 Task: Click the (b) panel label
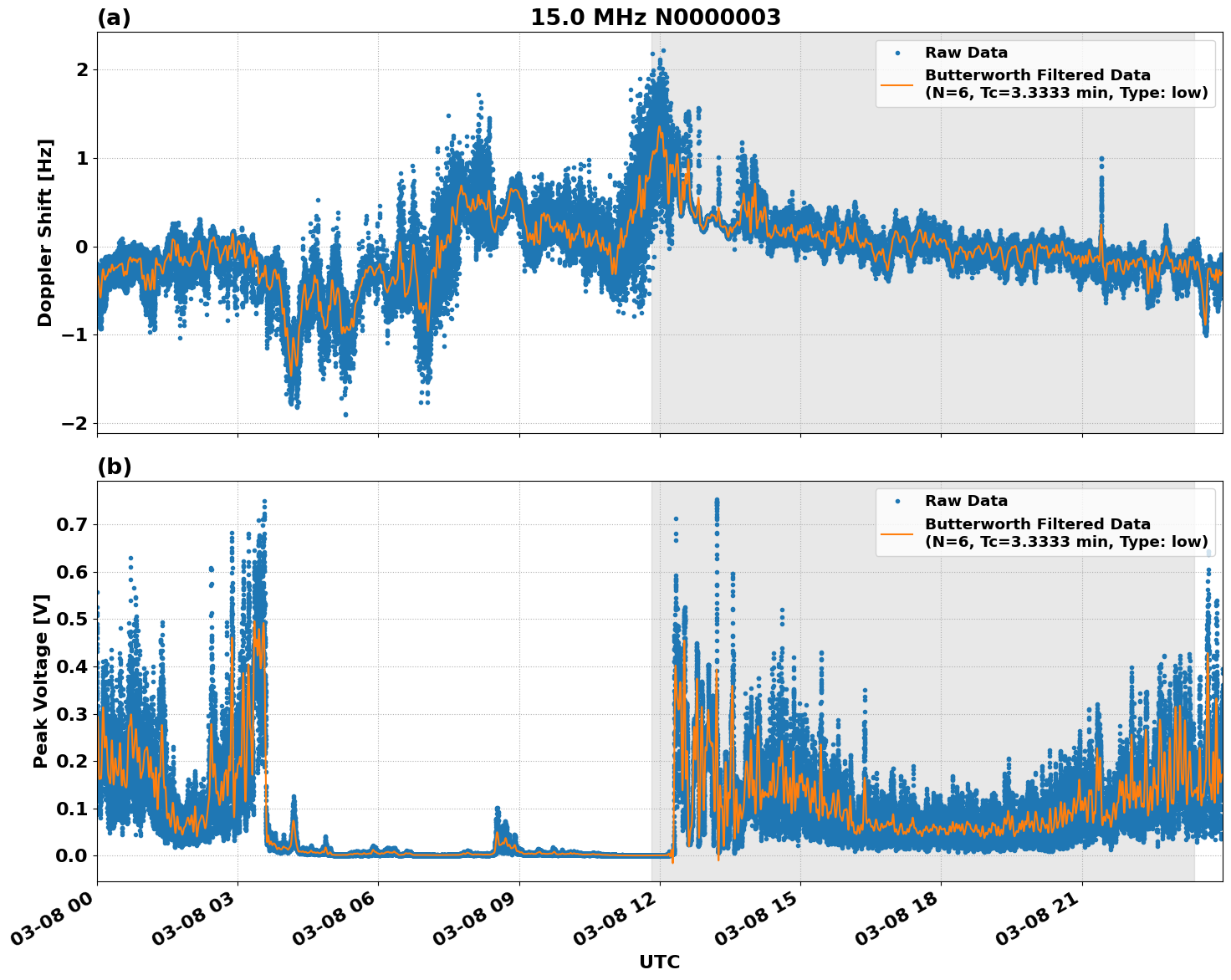[114, 467]
